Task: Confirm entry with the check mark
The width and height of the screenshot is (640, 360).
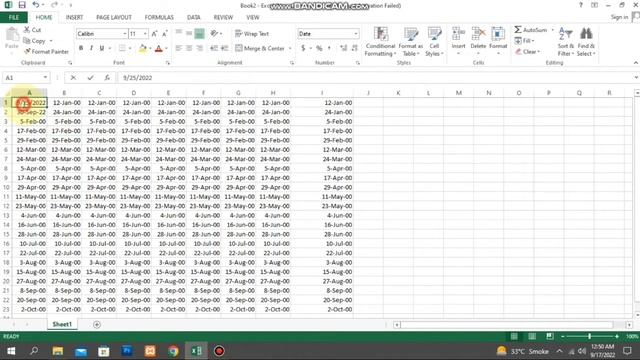Action: click(90, 78)
